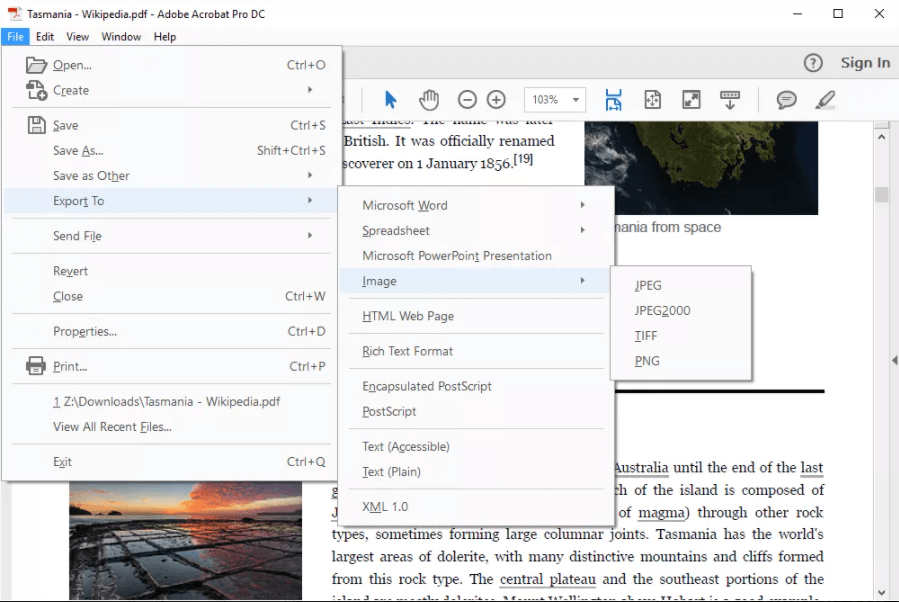Viewport: 899px width, 602px height.
Task: Export image as TIFF
Action: [x=681, y=335]
